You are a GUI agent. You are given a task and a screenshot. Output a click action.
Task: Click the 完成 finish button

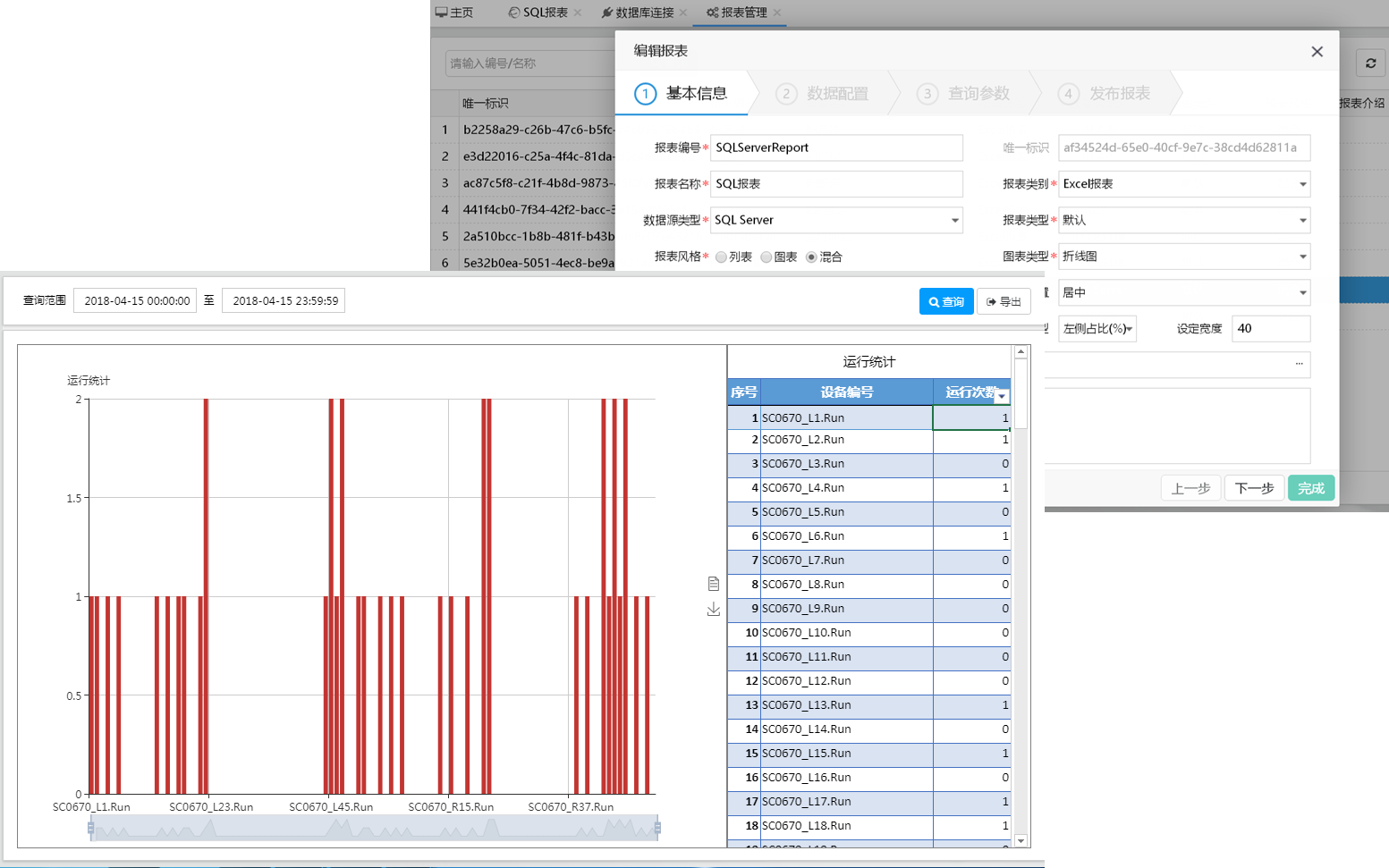(1311, 488)
